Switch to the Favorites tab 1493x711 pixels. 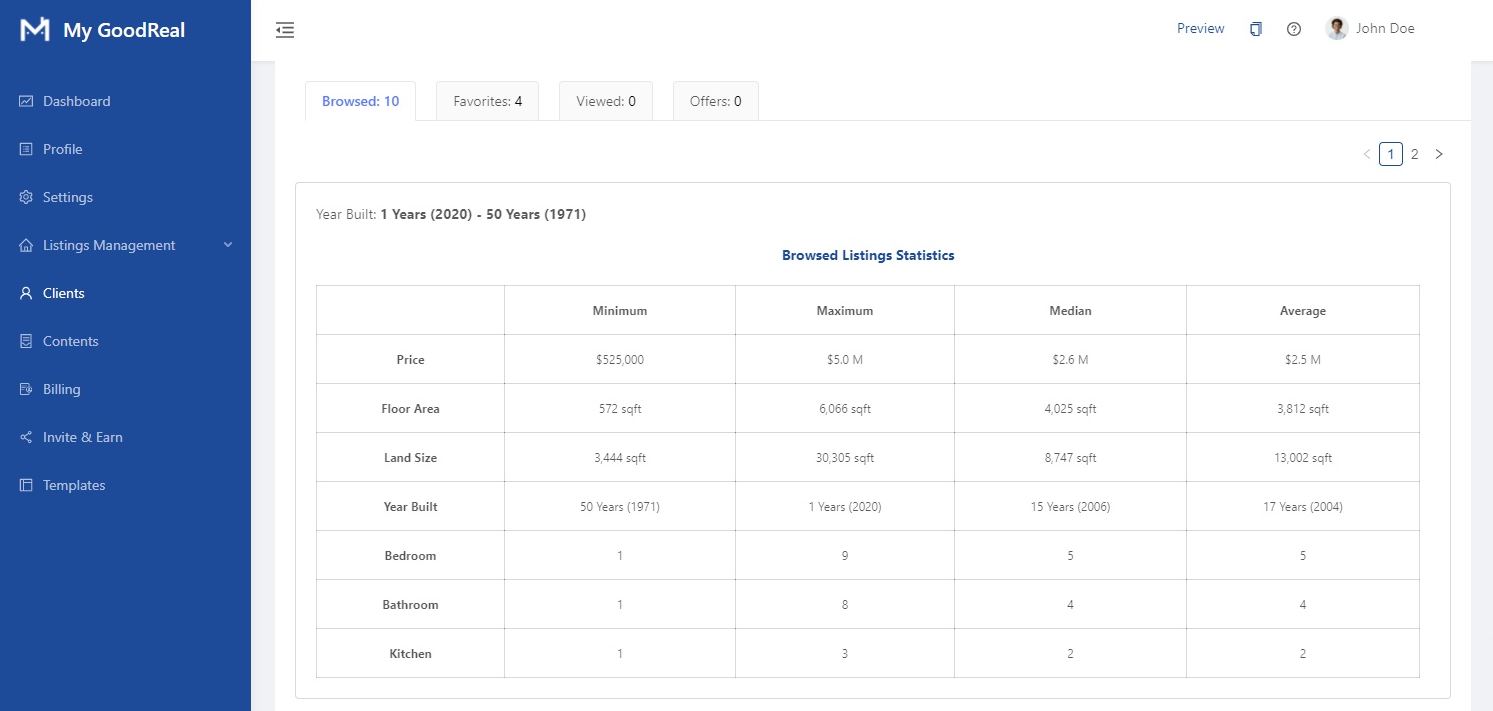click(487, 101)
